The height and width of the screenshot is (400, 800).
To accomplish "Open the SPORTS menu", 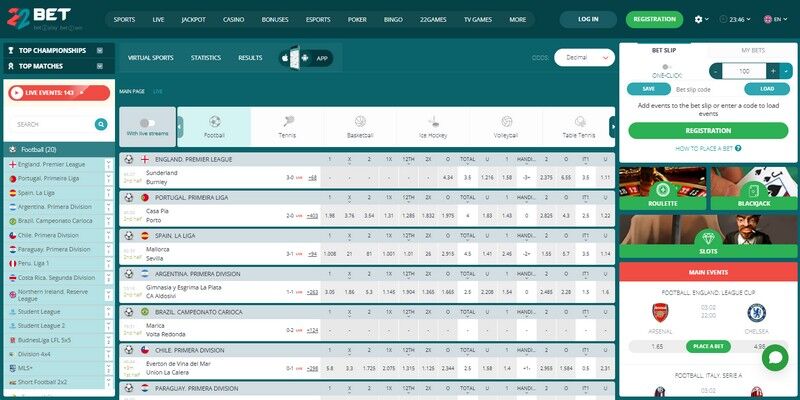I will [x=124, y=19].
